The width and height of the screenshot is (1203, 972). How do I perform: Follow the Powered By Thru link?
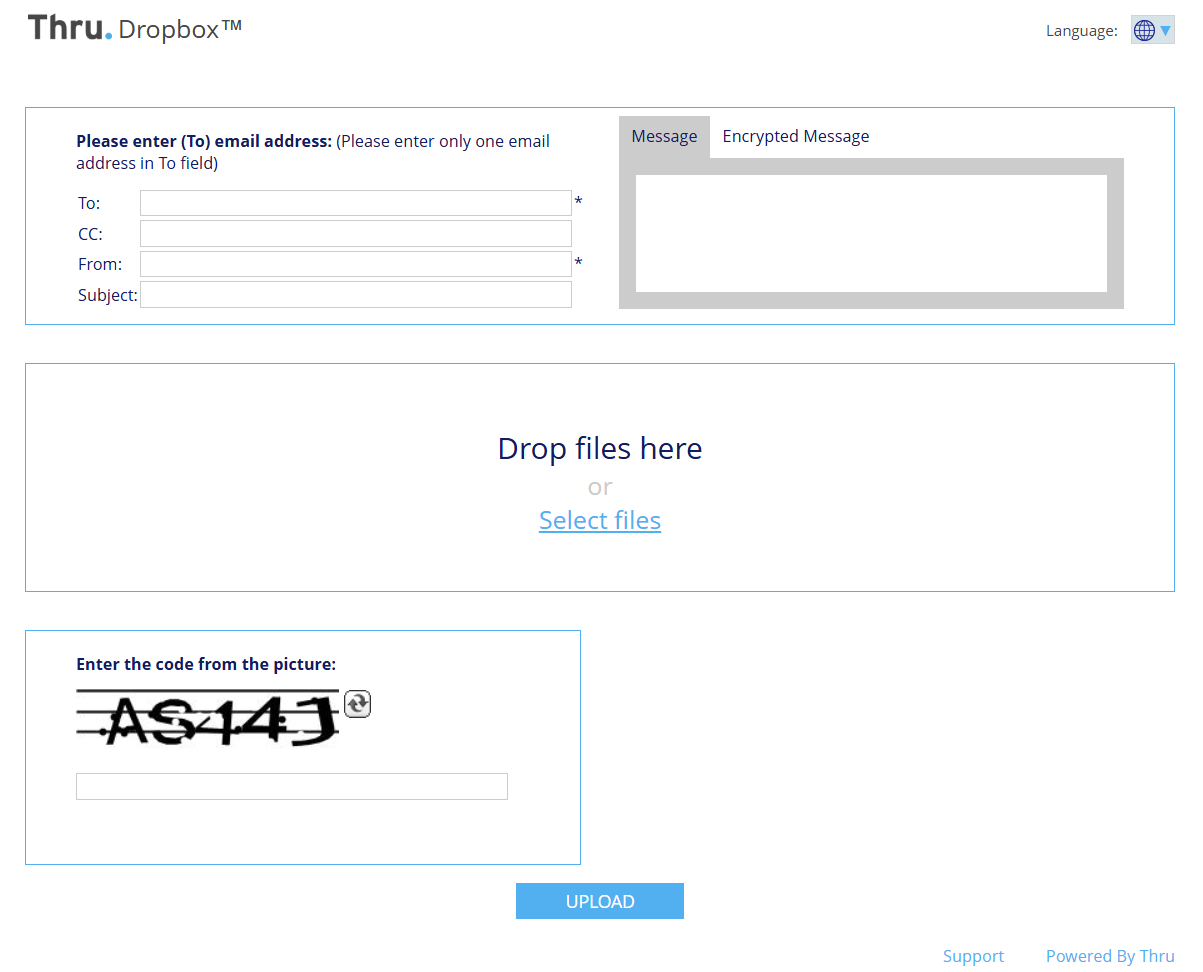(1109, 956)
